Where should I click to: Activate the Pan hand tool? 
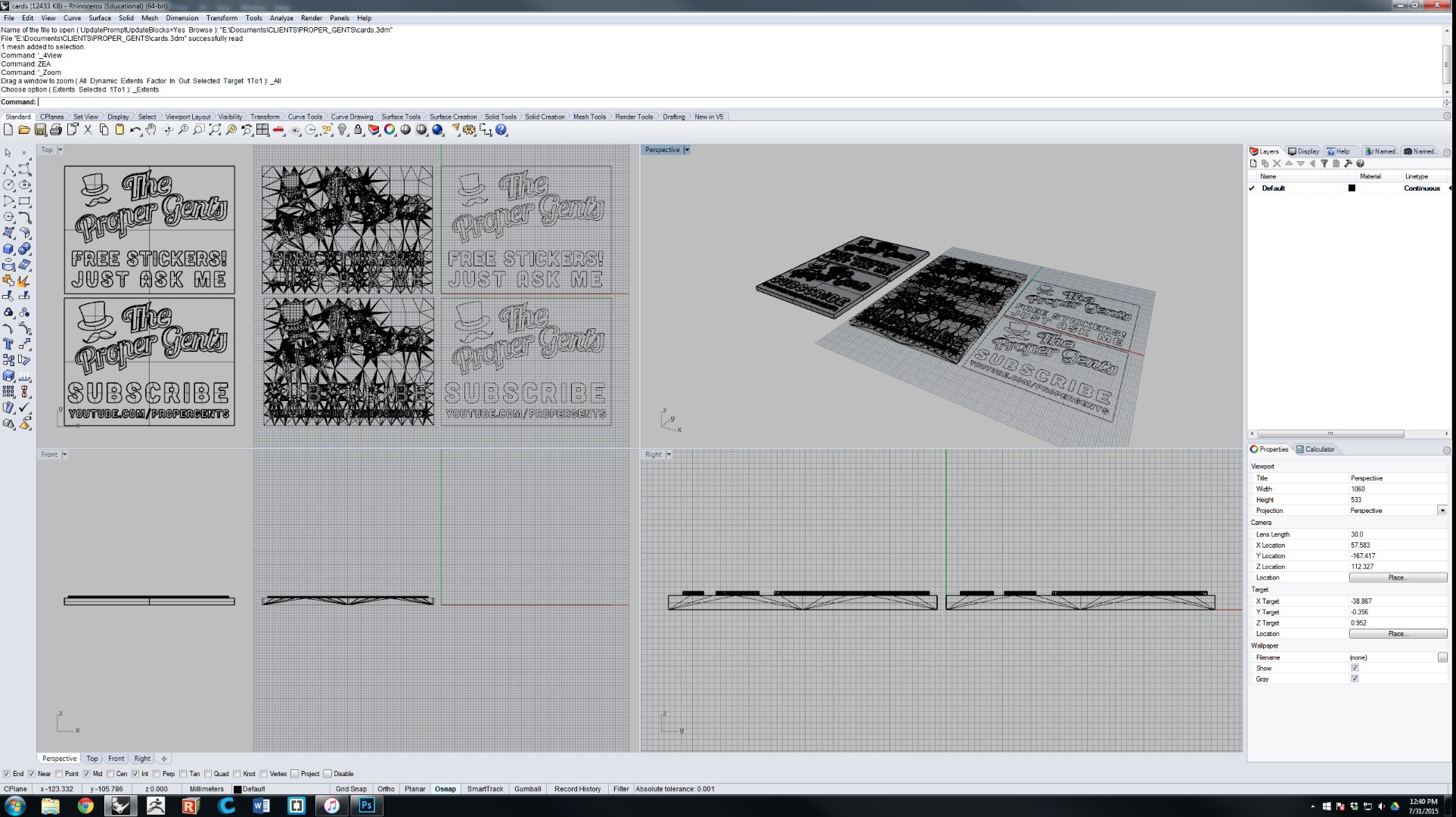151,130
